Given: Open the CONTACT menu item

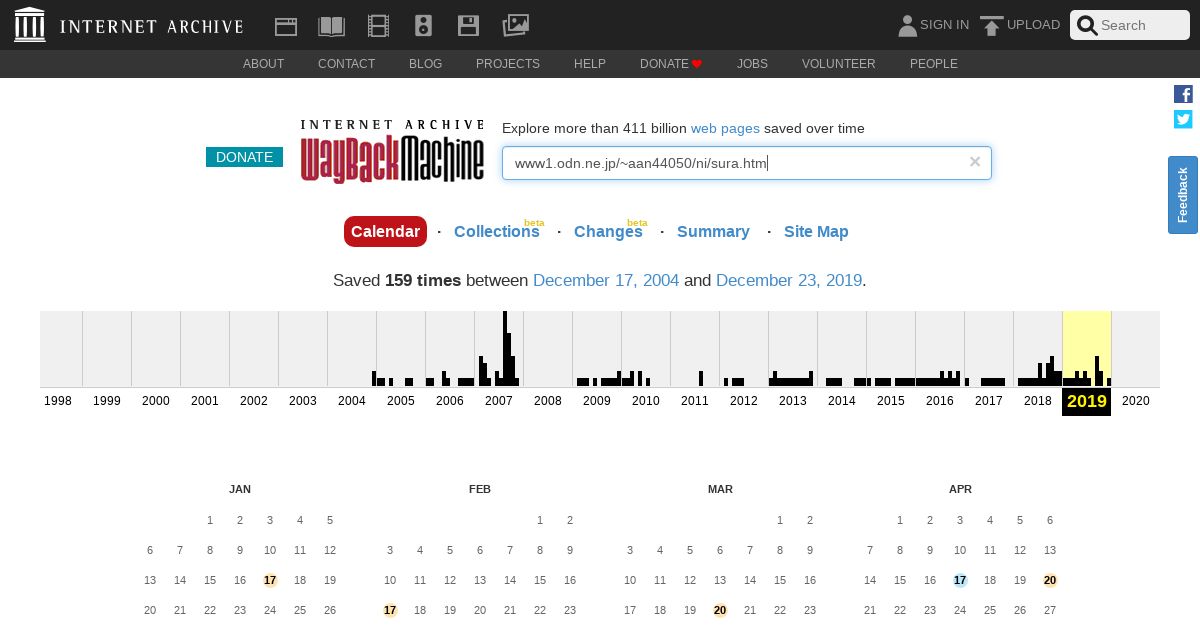Looking at the screenshot, I should coord(347,64).
